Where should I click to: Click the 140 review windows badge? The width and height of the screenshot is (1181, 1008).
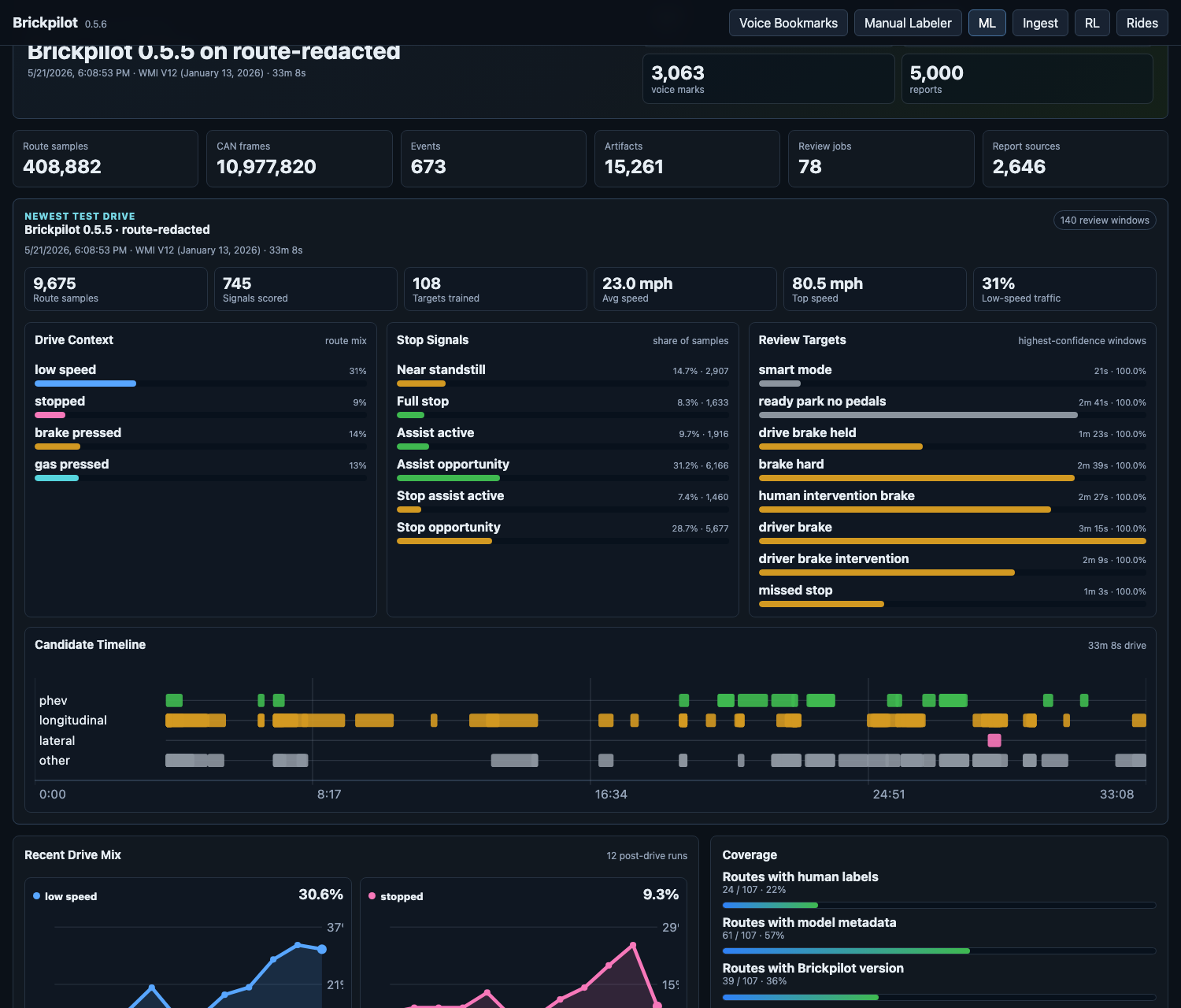pos(1105,220)
